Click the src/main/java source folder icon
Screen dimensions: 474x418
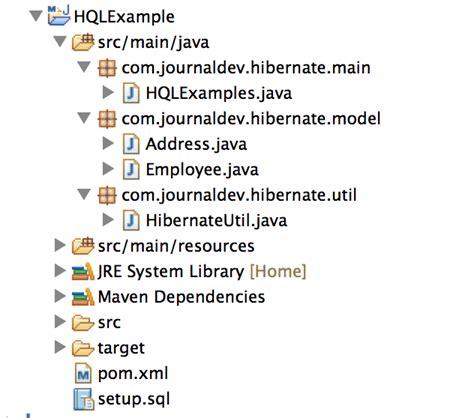point(83,42)
